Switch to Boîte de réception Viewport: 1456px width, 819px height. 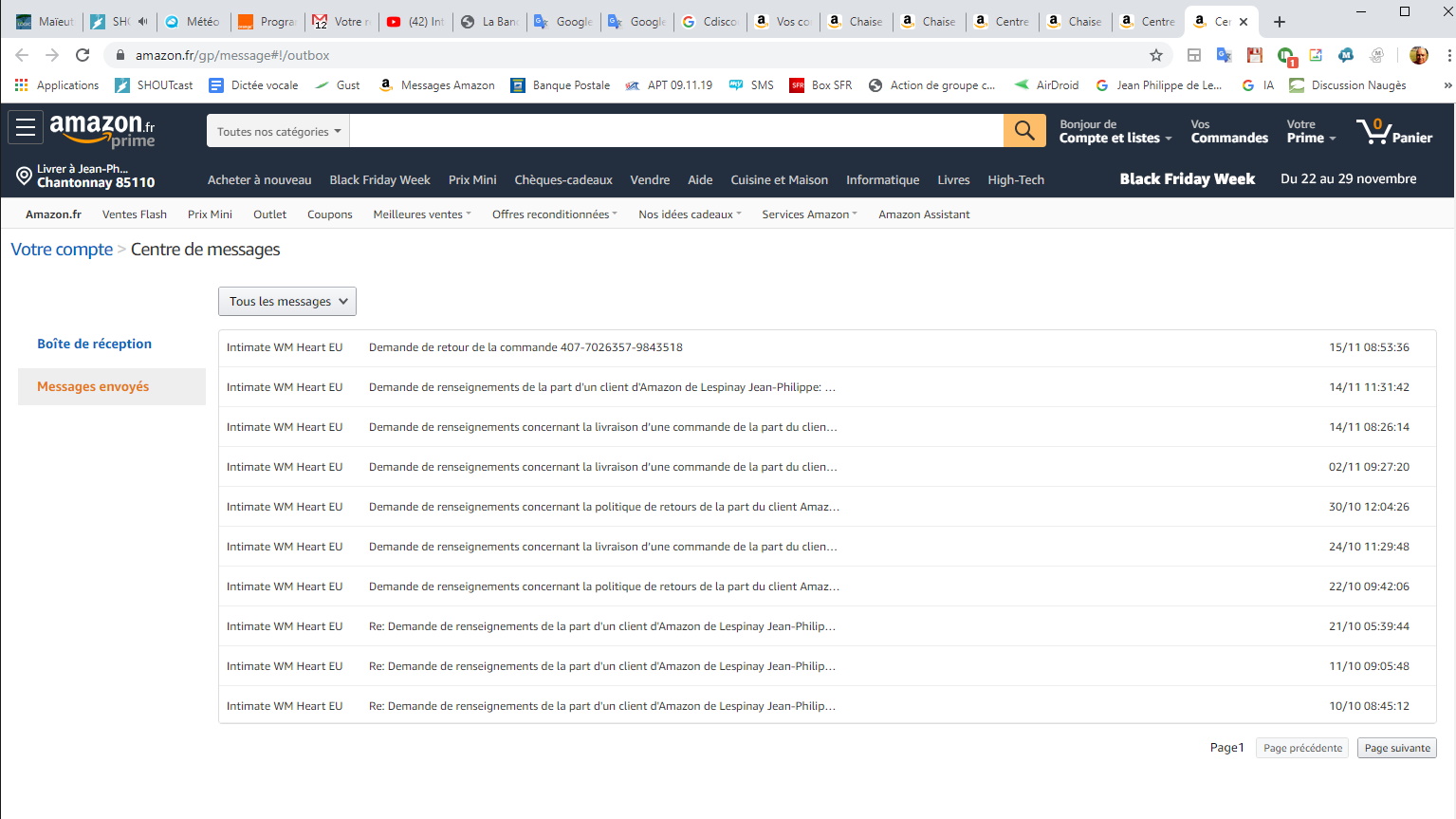[x=94, y=344]
